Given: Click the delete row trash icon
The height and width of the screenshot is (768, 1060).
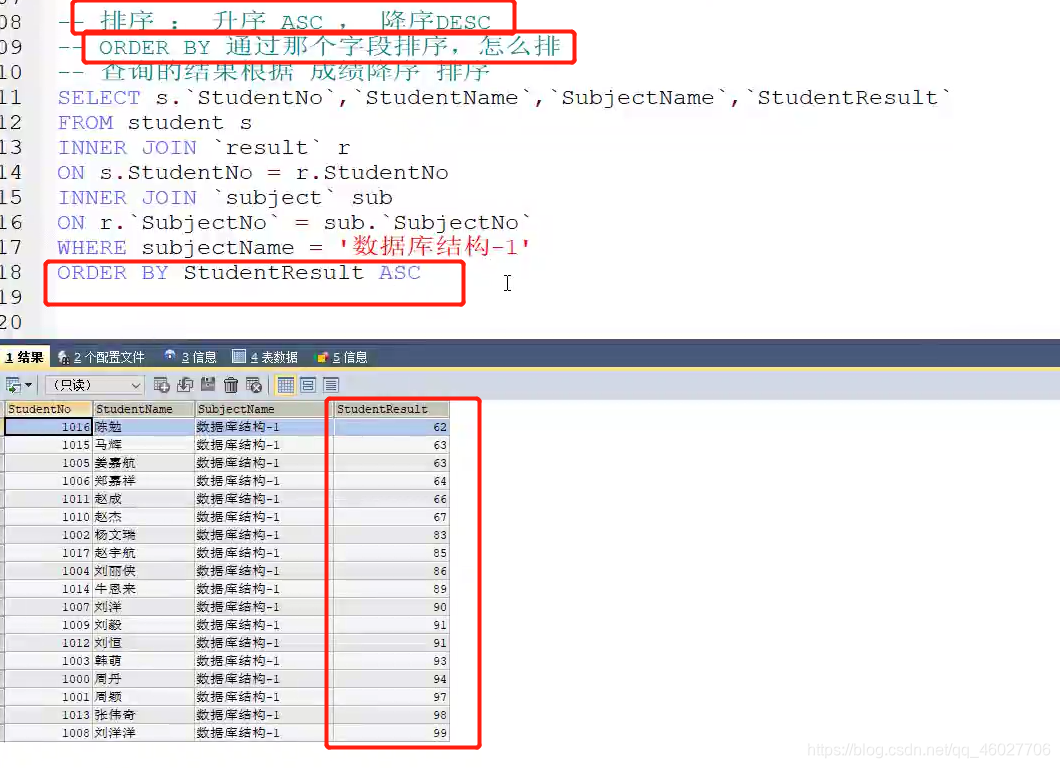Looking at the screenshot, I should tap(231, 385).
